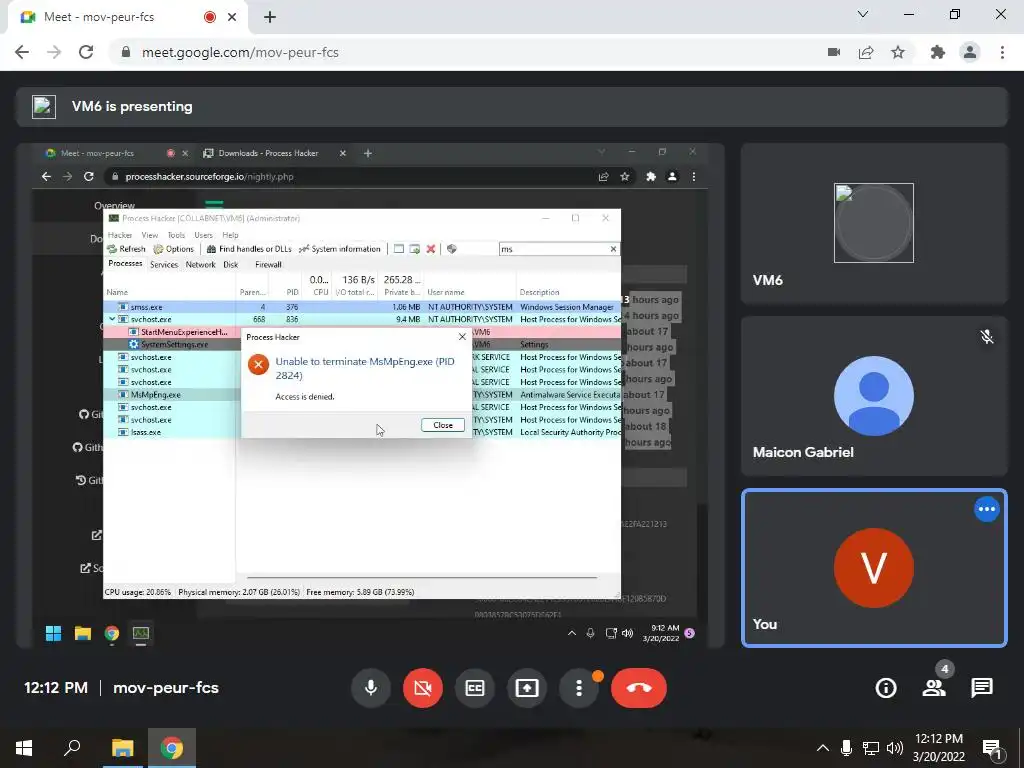Click Refresh in Process Hacker toolbar
Screen dimensions: 1024x768
coord(127,249)
